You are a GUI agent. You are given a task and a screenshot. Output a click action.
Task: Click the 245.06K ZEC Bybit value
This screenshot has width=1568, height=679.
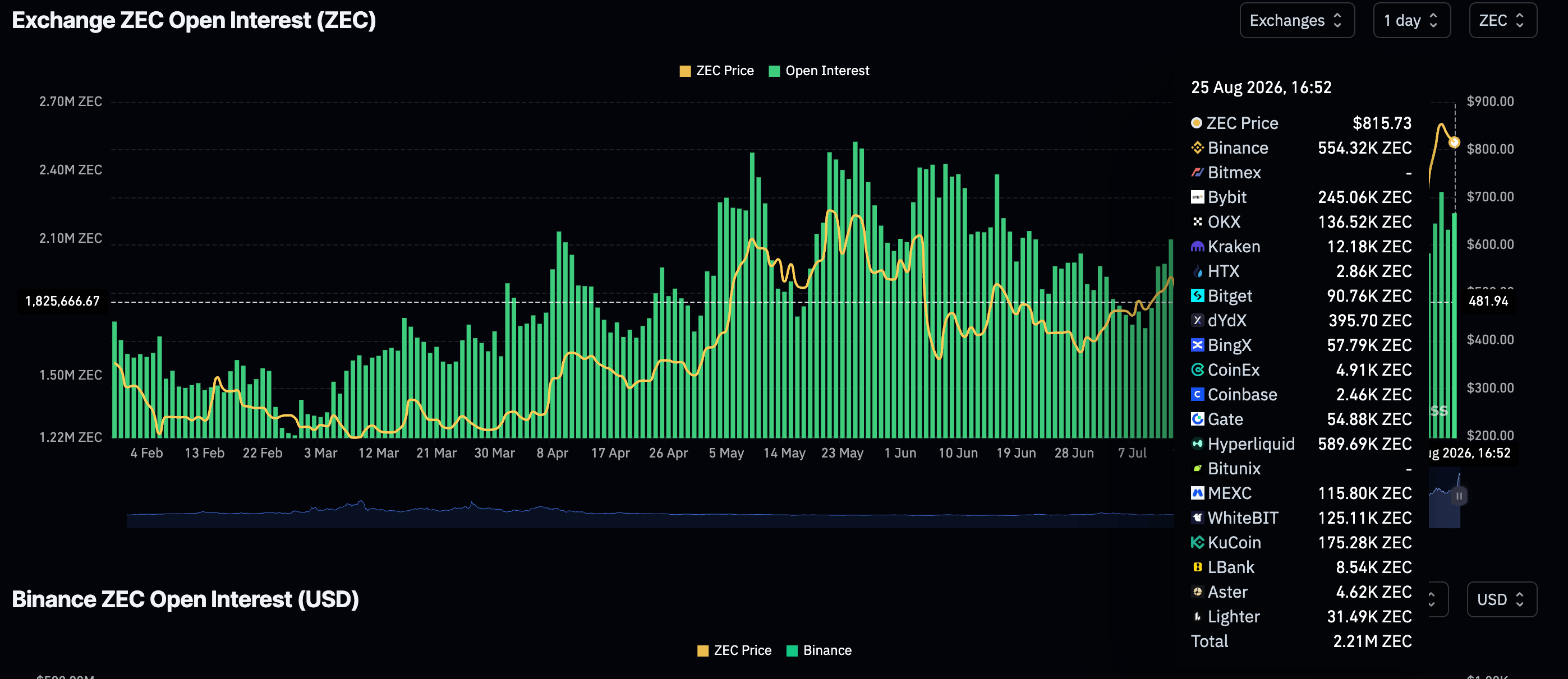pos(1365,197)
